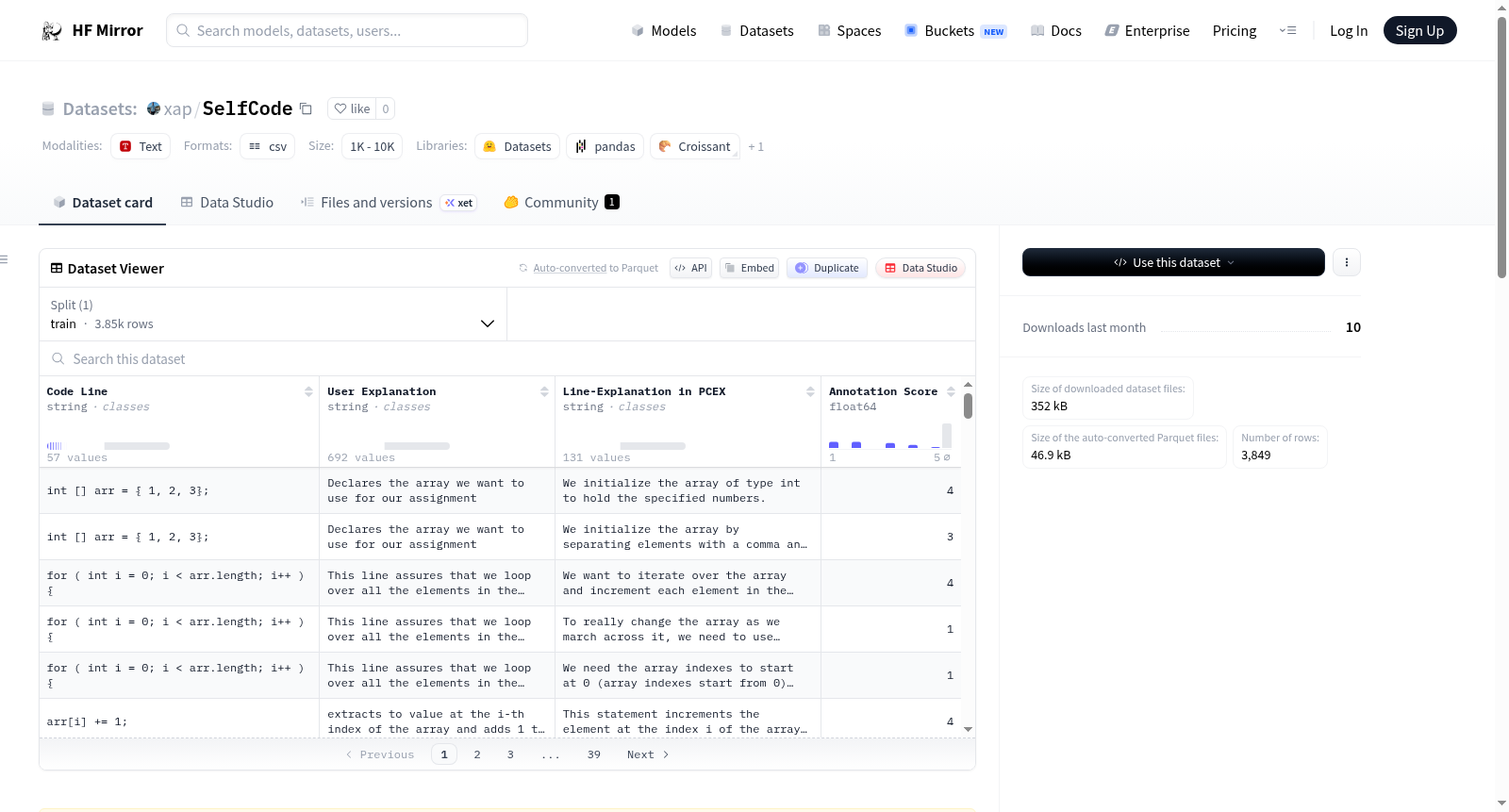The width and height of the screenshot is (1509, 812).
Task: Open Docs in the navigation
Action: (x=1056, y=31)
